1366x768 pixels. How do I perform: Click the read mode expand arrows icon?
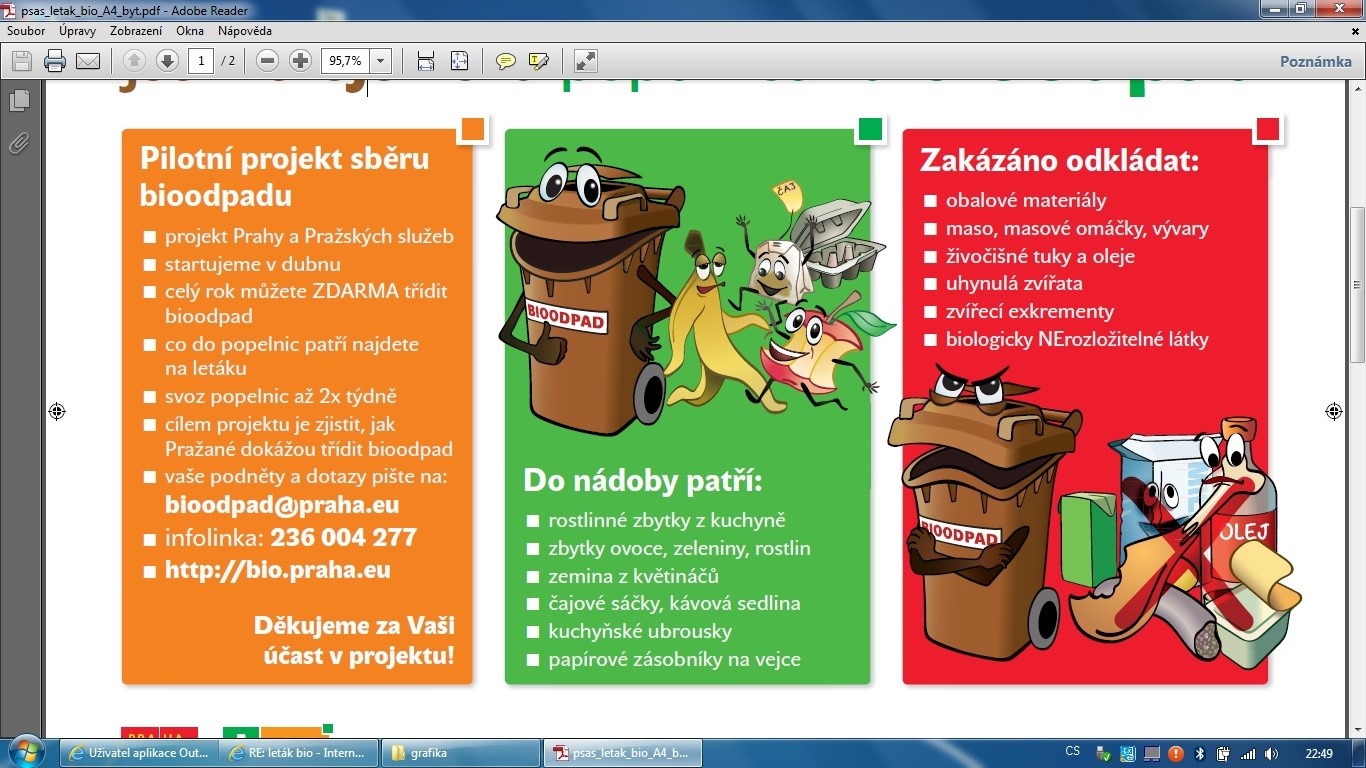click(x=586, y=61)
